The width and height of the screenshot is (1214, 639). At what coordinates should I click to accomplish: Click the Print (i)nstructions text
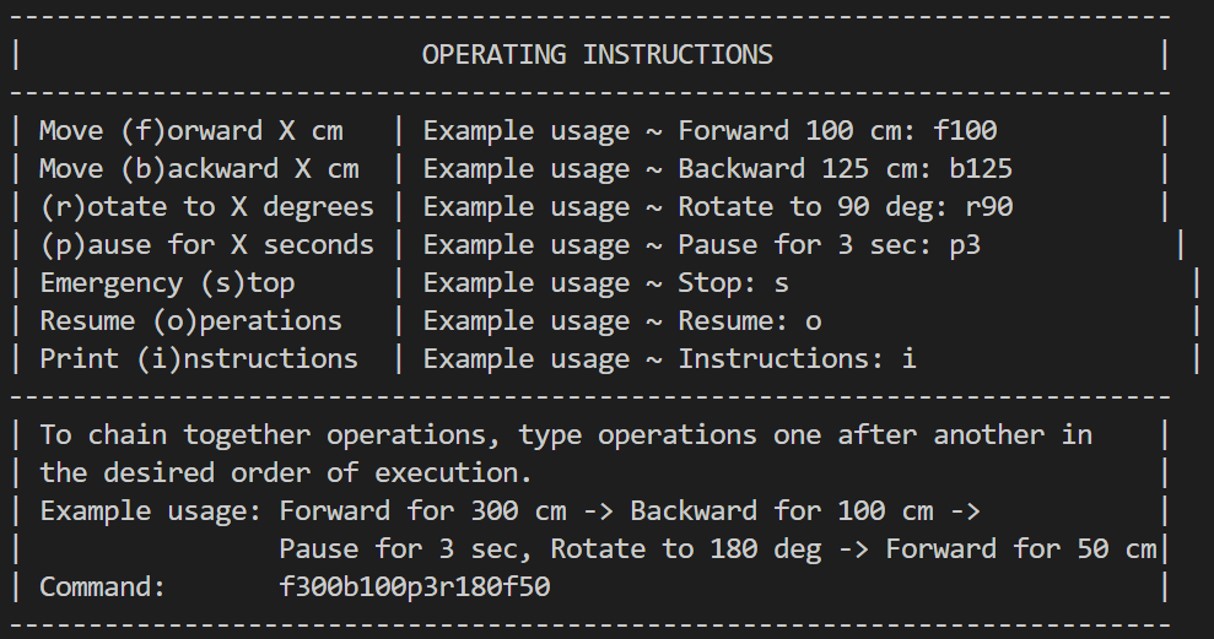[x=198, y=359]
